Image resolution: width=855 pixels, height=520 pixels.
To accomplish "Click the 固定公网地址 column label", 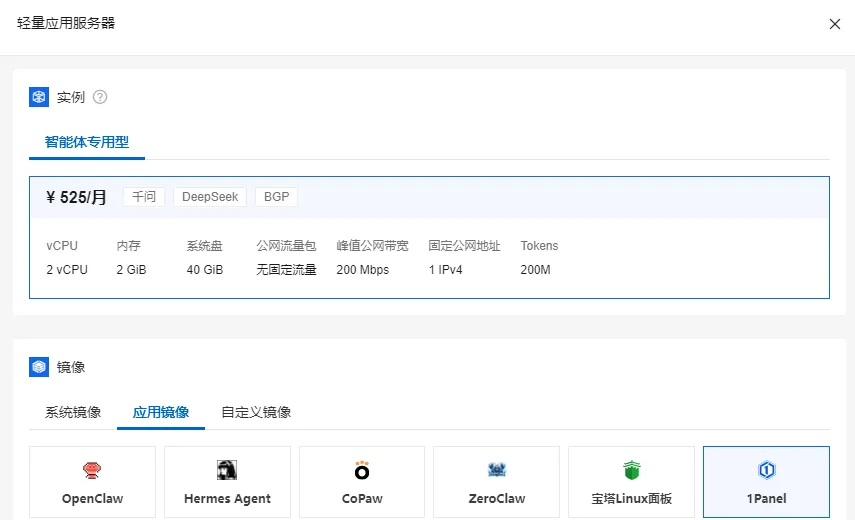I will (464, 246).
